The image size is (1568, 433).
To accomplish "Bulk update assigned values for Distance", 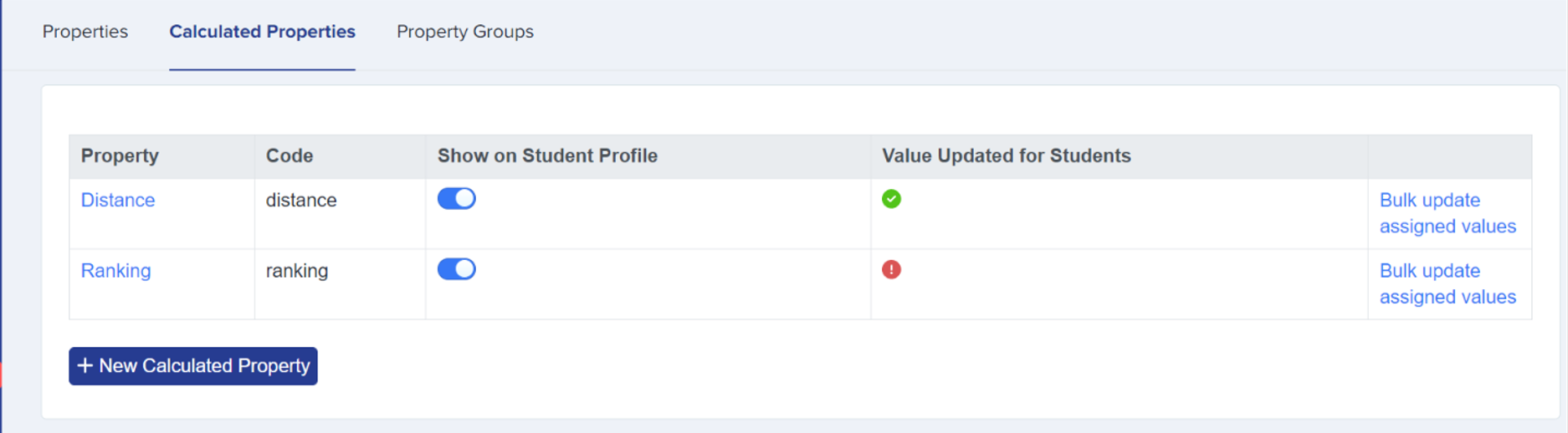I will click(x=1448, y=213).
